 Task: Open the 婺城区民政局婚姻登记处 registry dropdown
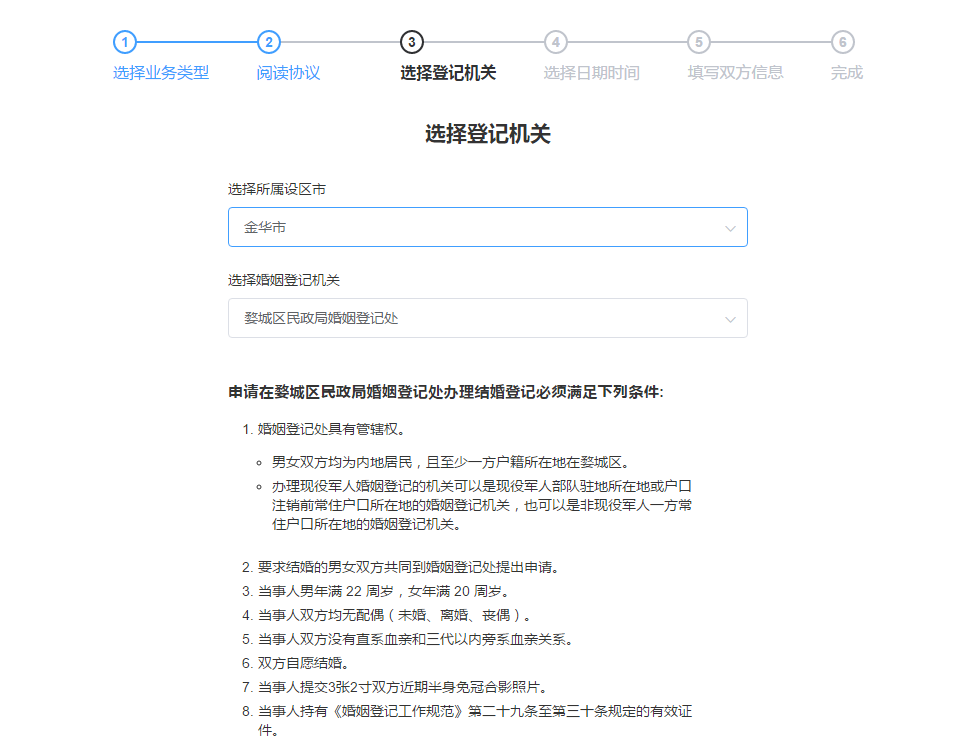(470, 318)
